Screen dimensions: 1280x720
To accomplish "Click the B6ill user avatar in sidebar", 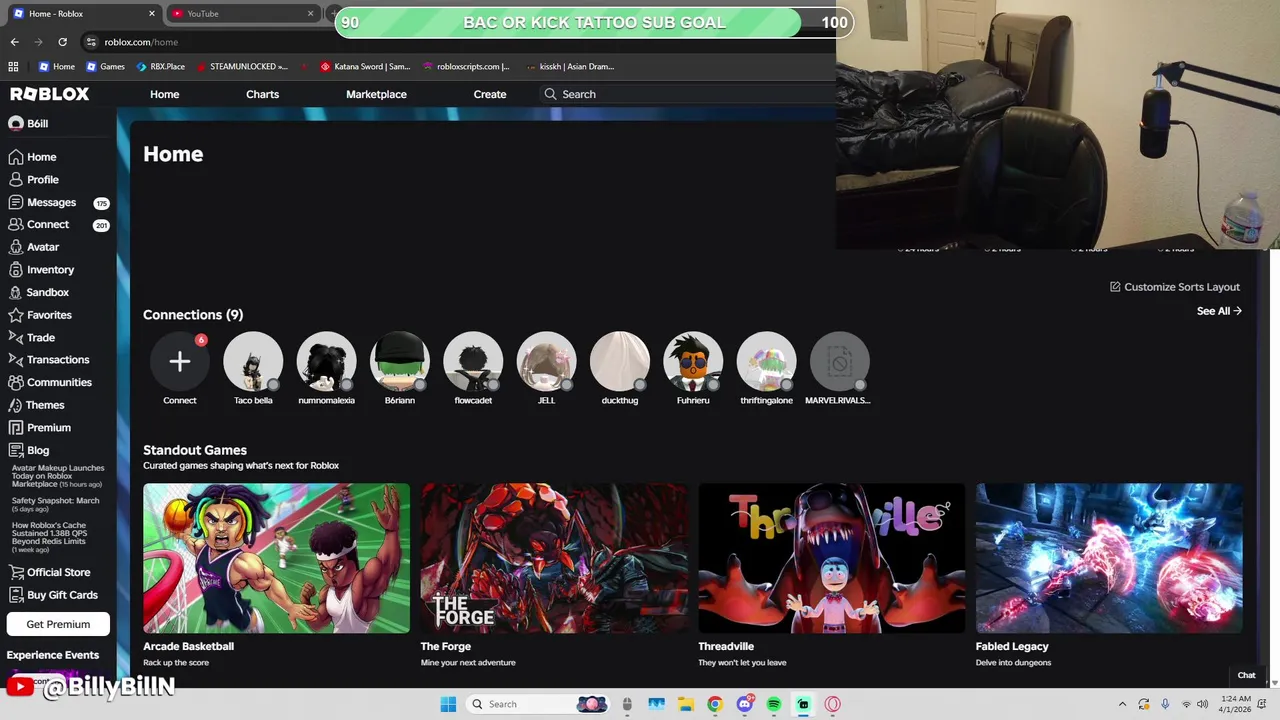I will click(16, 124).
